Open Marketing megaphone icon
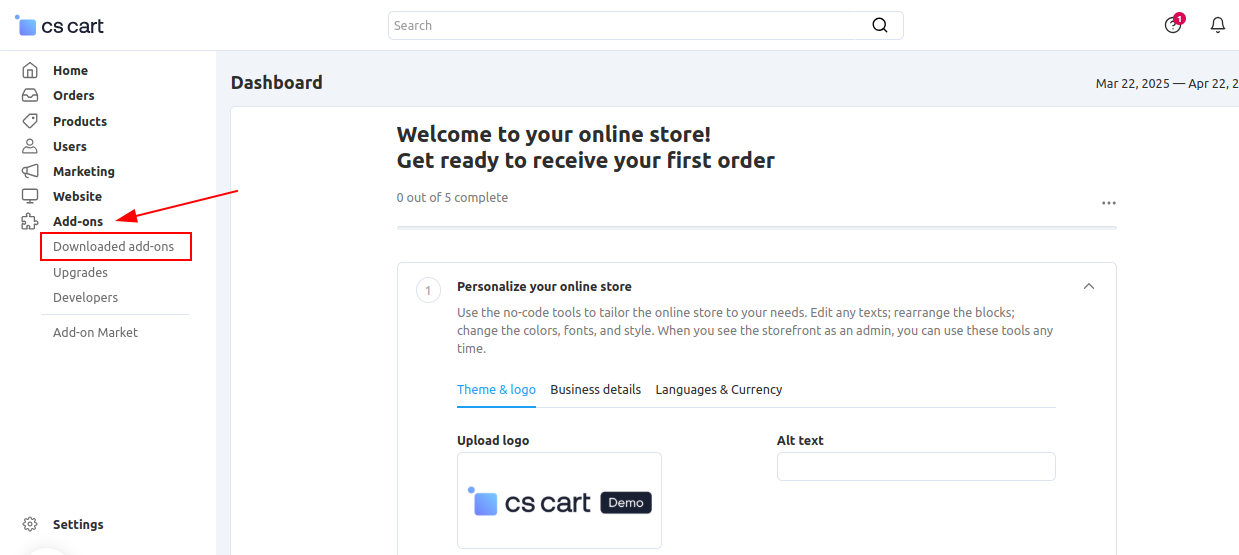 30,171
